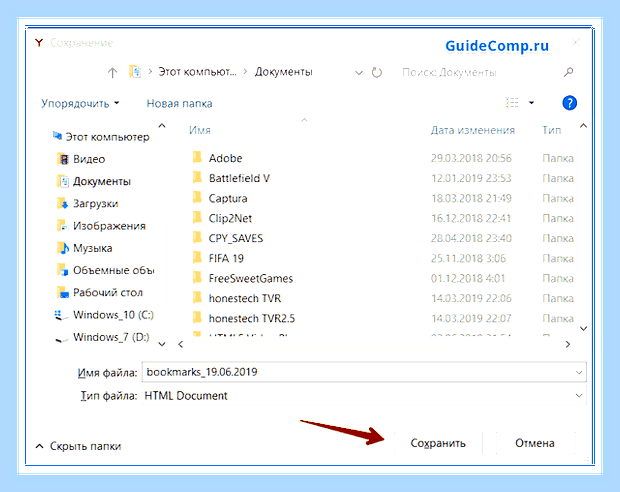
Task: Click the Видео folder icon
Action: (63, 159)
